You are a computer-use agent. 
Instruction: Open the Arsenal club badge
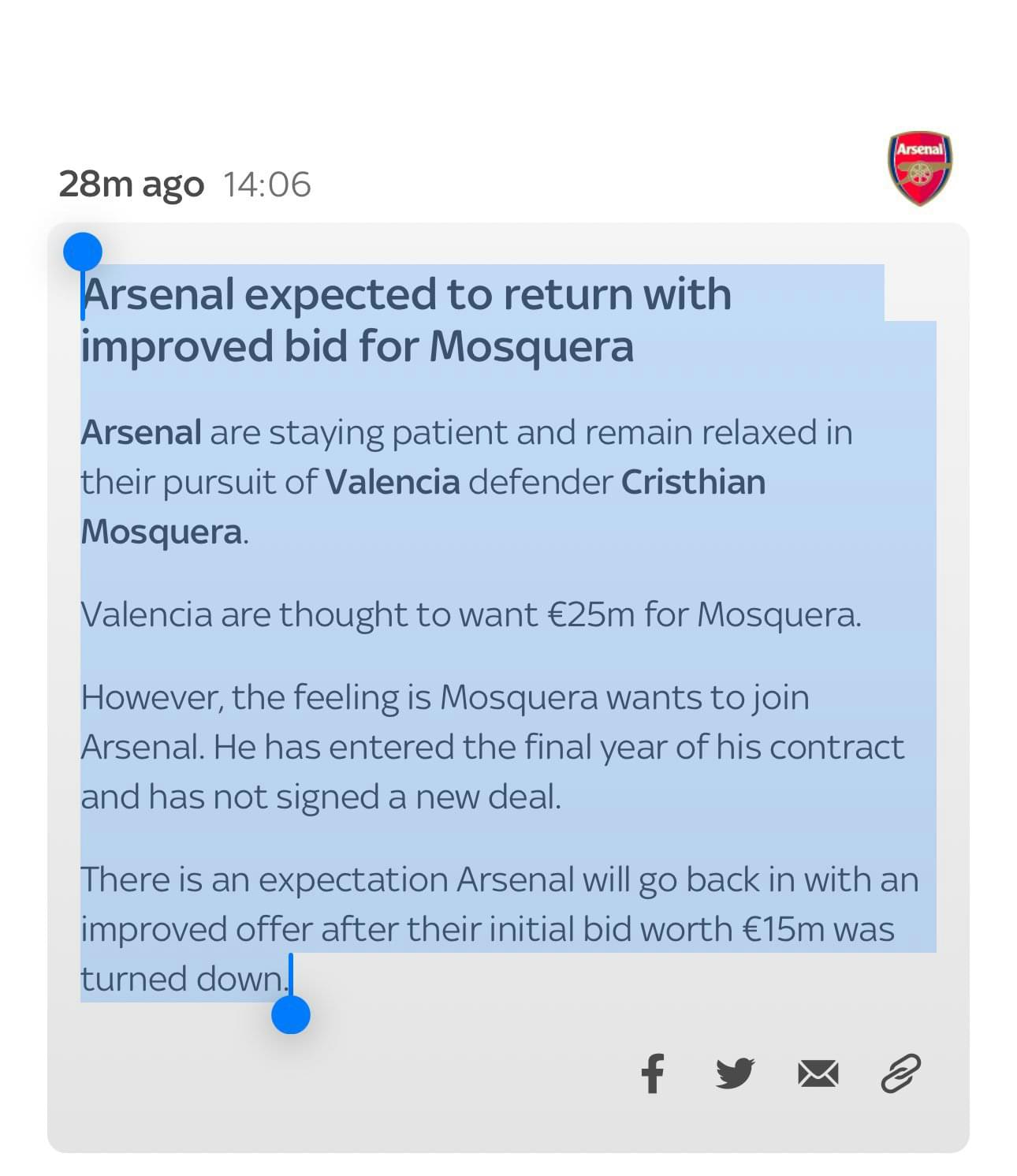[920, 168]
